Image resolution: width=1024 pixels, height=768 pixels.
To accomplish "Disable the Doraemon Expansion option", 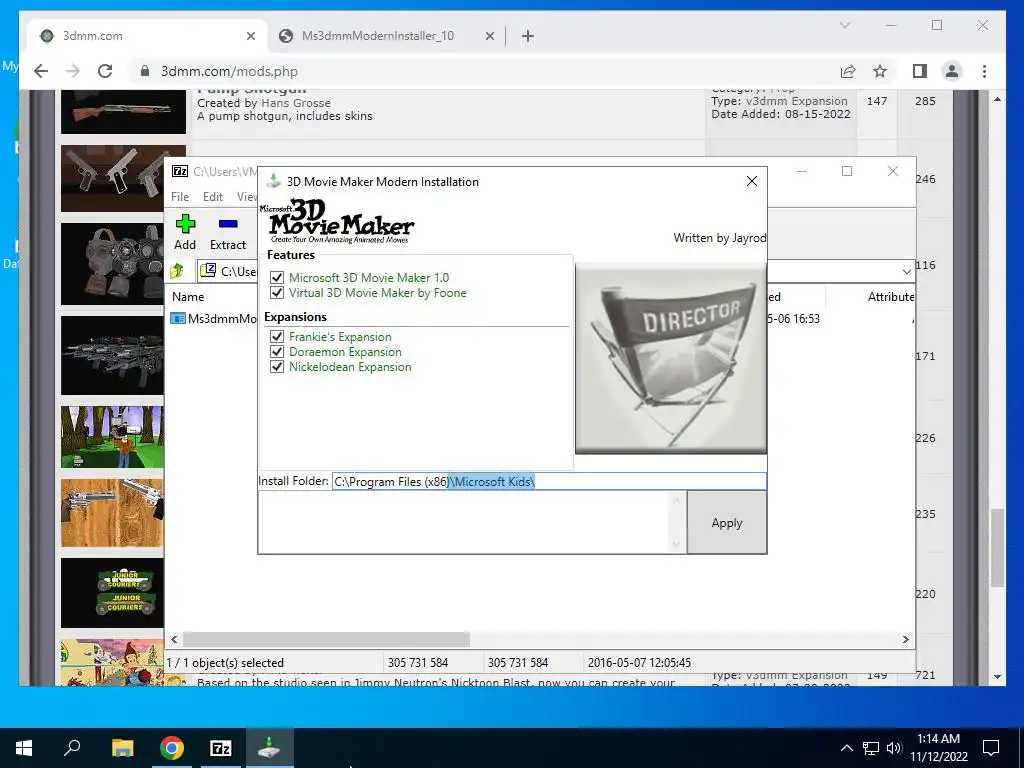I will [x=277, y=352].
